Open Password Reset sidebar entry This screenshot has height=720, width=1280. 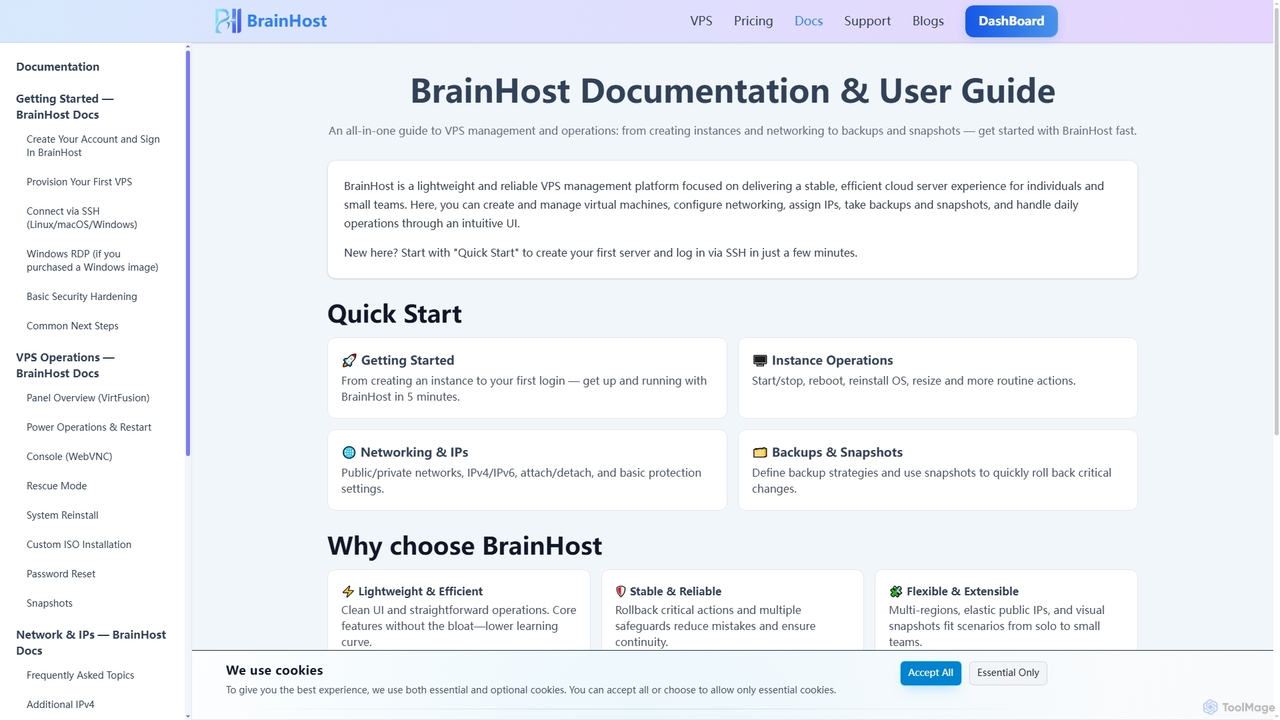pyautogui.click(x=61, y=574)
